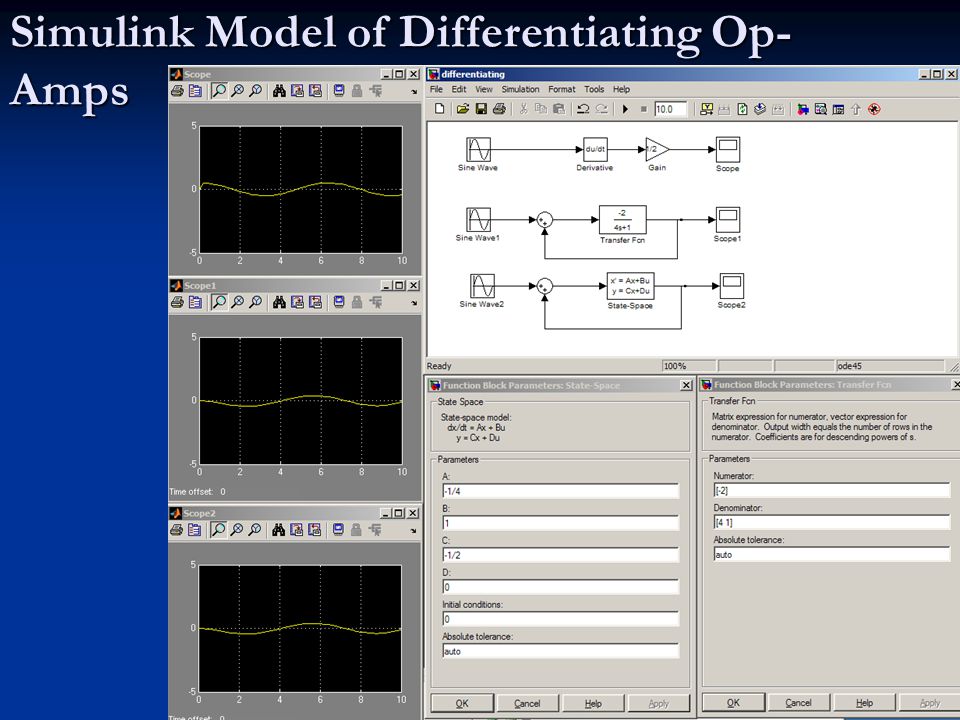Autoscale with binoculars in the window titled Scope

pos(279,91)
